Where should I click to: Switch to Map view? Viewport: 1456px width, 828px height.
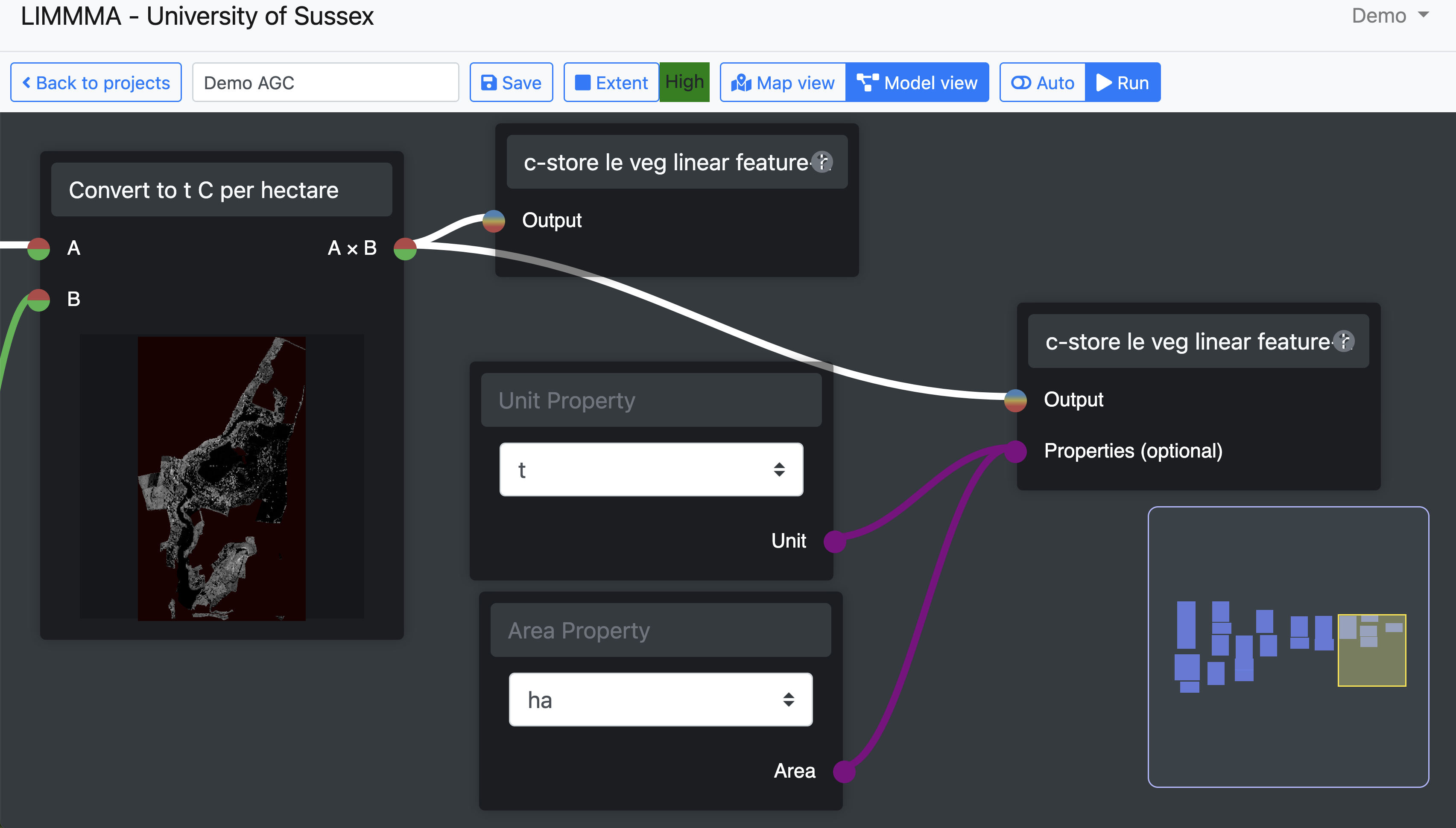pyautogui.click(x=783, y=83)
